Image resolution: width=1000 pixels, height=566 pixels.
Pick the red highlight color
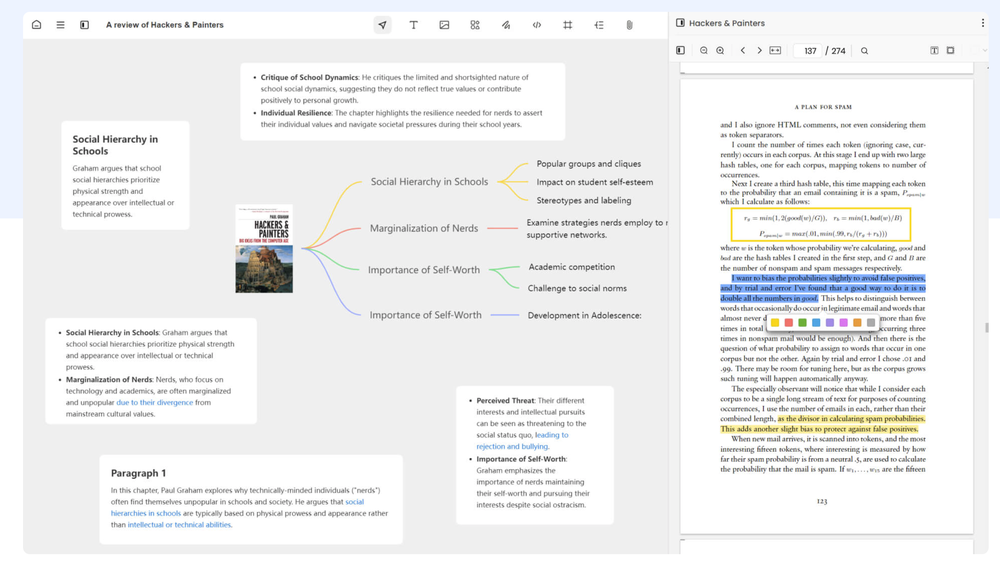tap(789, 323)
